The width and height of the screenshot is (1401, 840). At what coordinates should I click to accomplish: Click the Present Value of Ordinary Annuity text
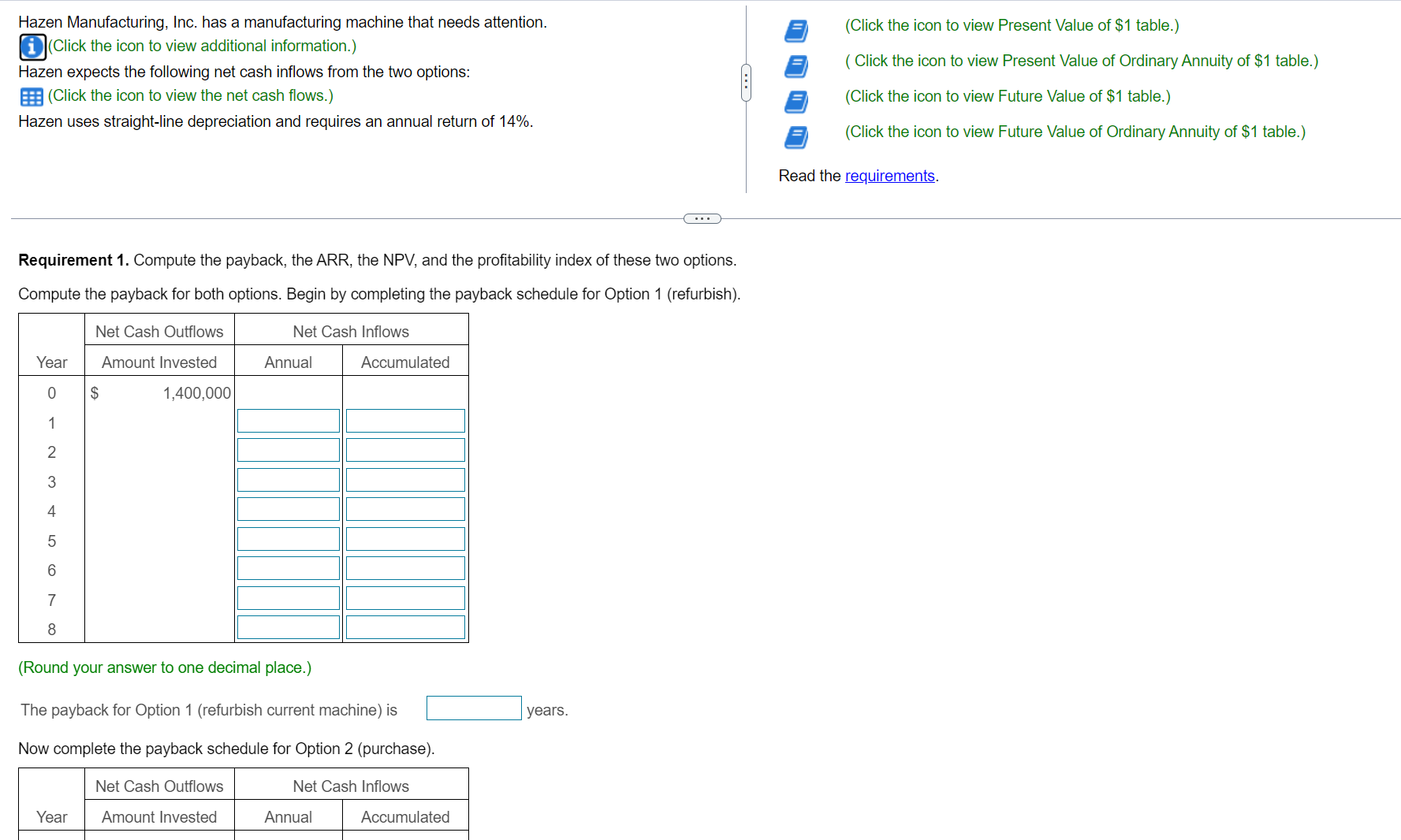click(x=1082, y=61)
